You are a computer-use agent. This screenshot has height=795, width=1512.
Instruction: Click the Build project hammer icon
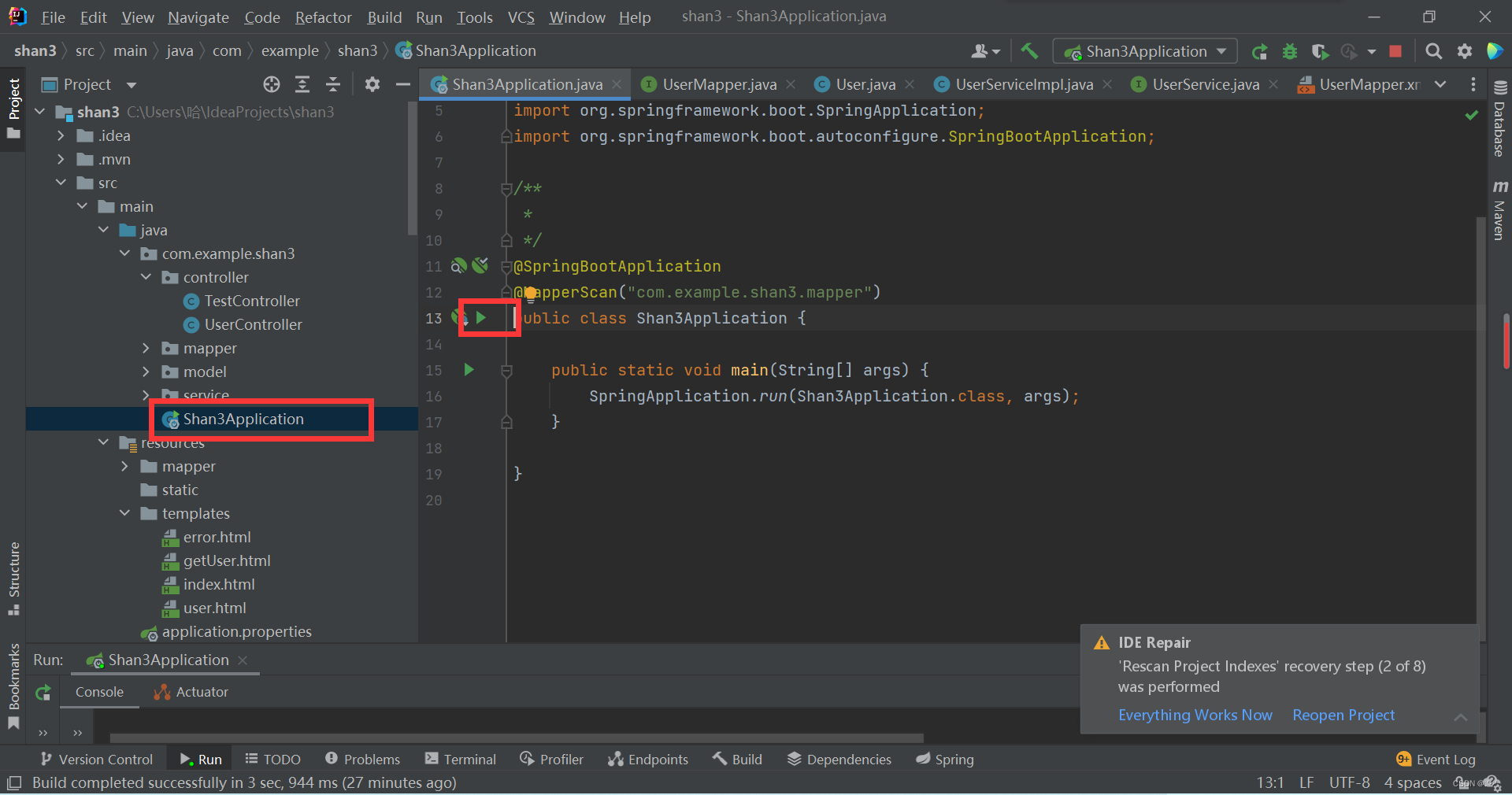tap(1029, 51)
